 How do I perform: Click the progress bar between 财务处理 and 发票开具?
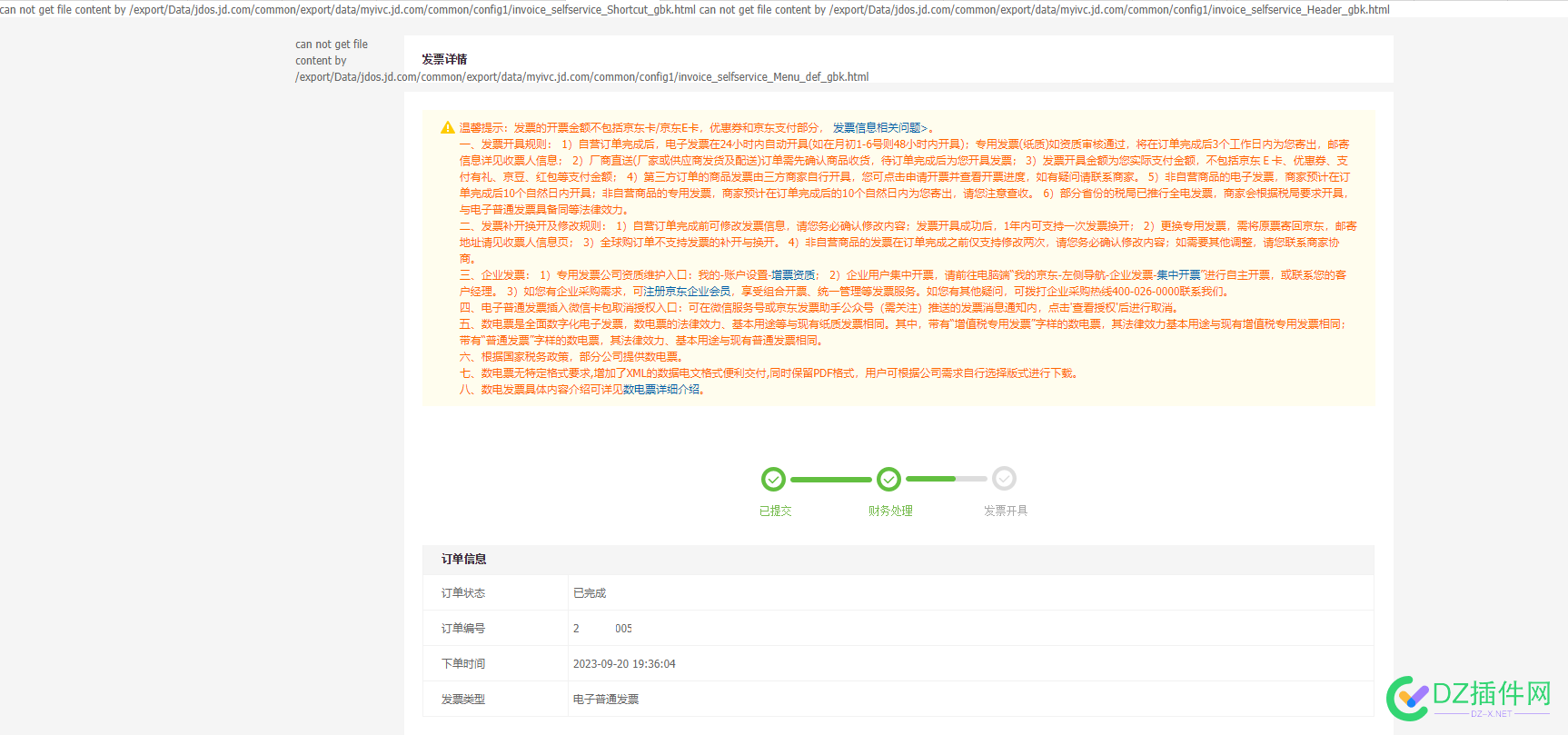[946, 479]
